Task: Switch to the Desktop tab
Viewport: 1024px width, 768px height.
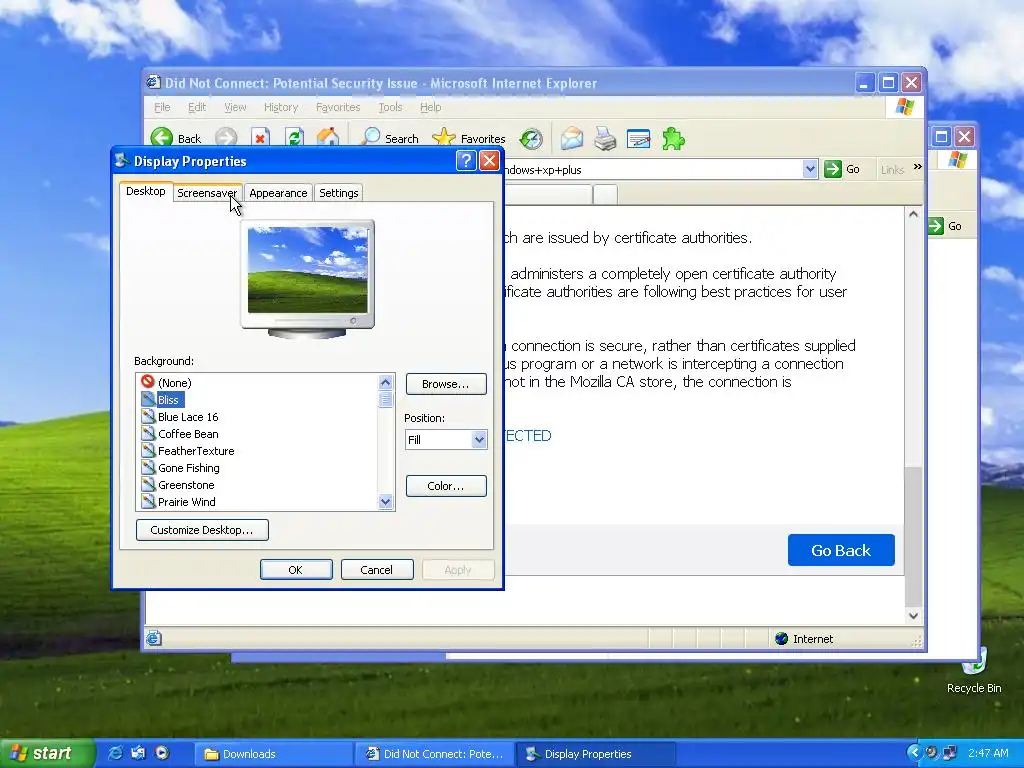Action: pos(146,191)
